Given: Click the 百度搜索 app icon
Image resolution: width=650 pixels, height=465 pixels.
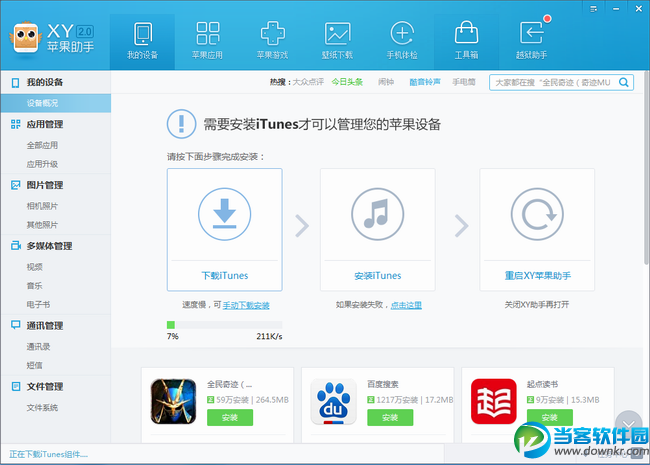Looking at the screenshot, I should point(333,401).
